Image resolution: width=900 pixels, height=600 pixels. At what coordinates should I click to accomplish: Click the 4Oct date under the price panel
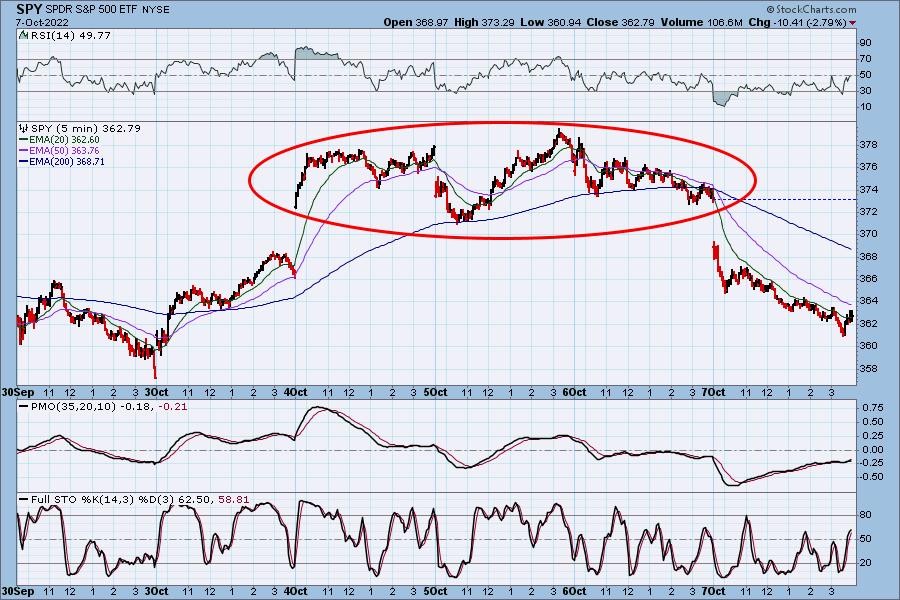pyautogui.click(x=296, y=393)
